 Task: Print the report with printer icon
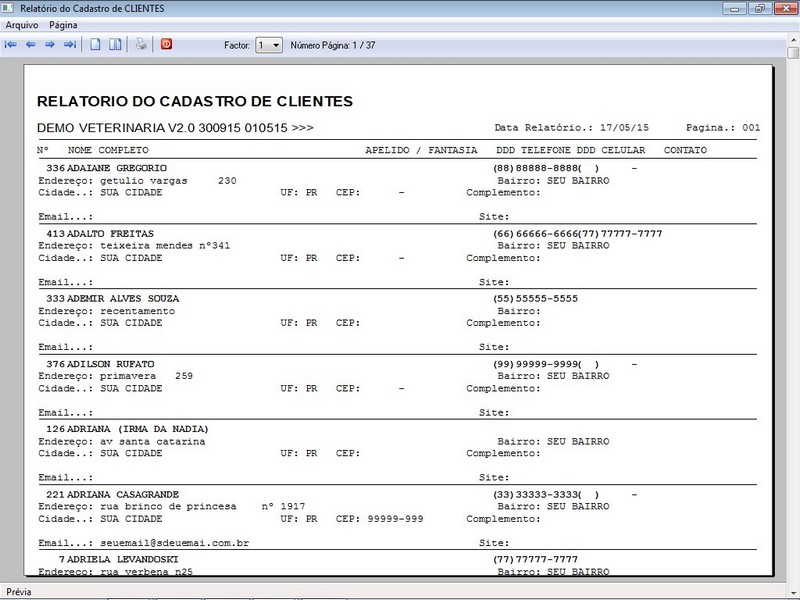click(142, 45)
